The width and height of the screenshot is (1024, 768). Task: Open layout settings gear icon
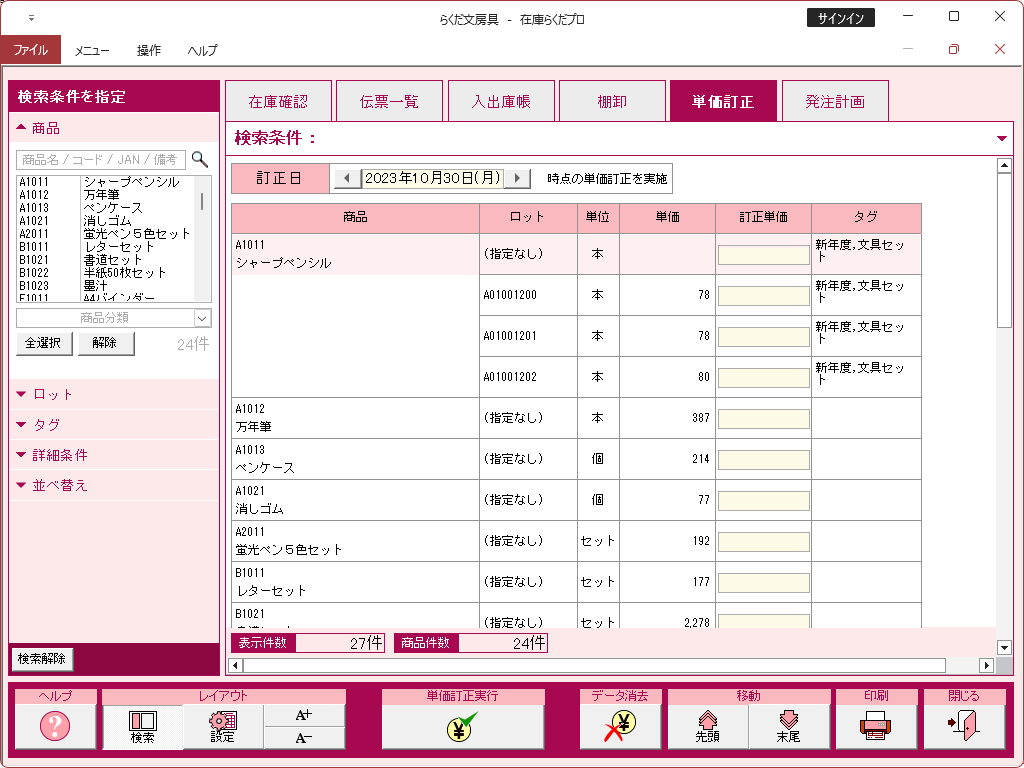pos(223,726)
